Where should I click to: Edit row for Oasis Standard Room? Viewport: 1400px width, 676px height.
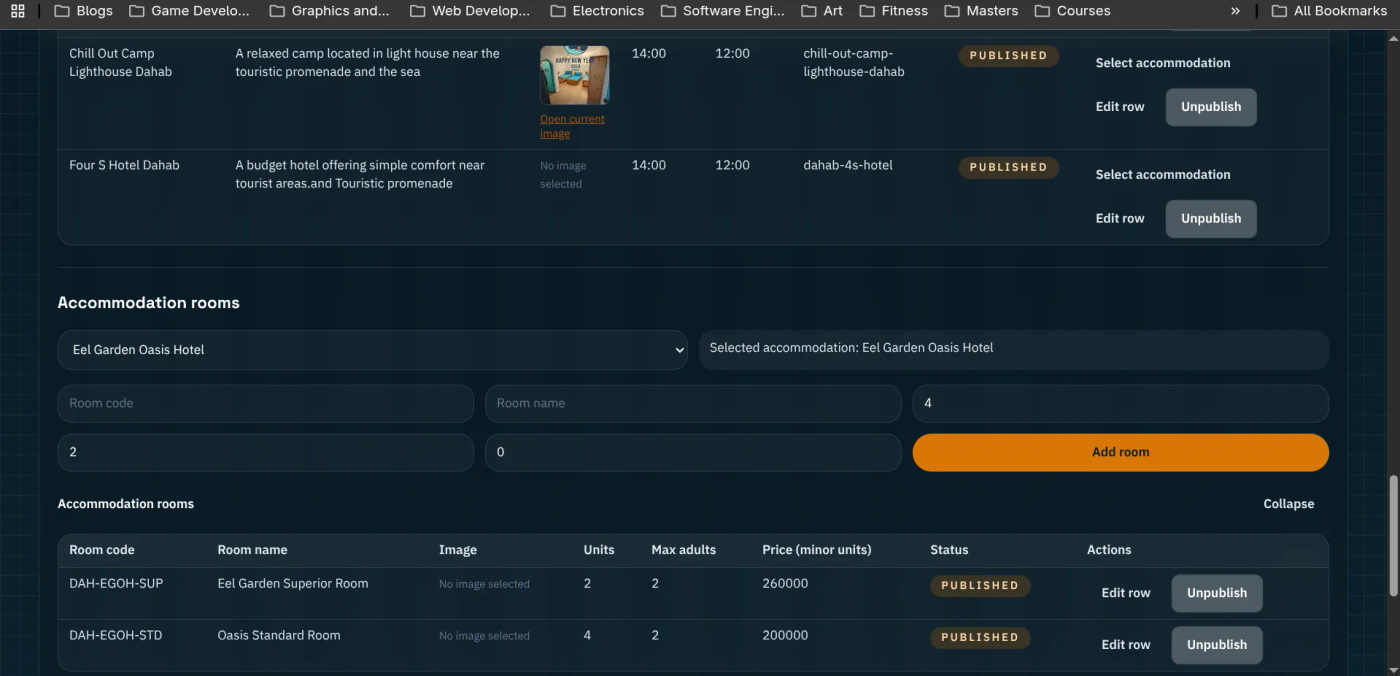click(1125, 645)
